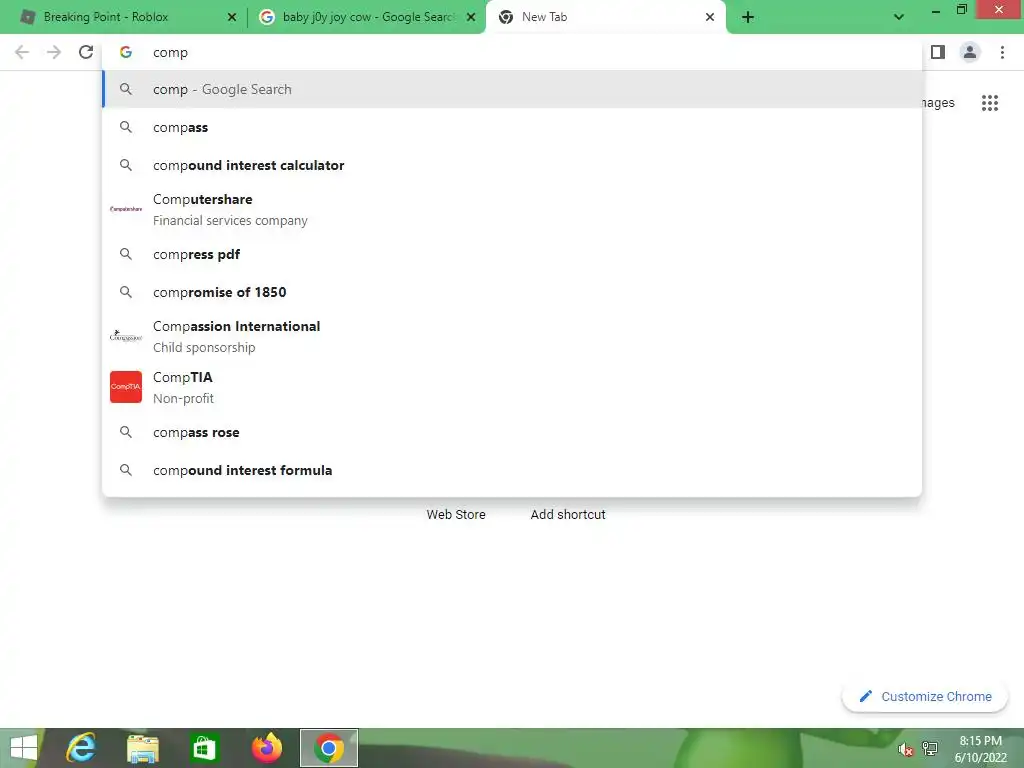Close the New Tab tab
Screen dimensions: 1024x768
point(710,17)
